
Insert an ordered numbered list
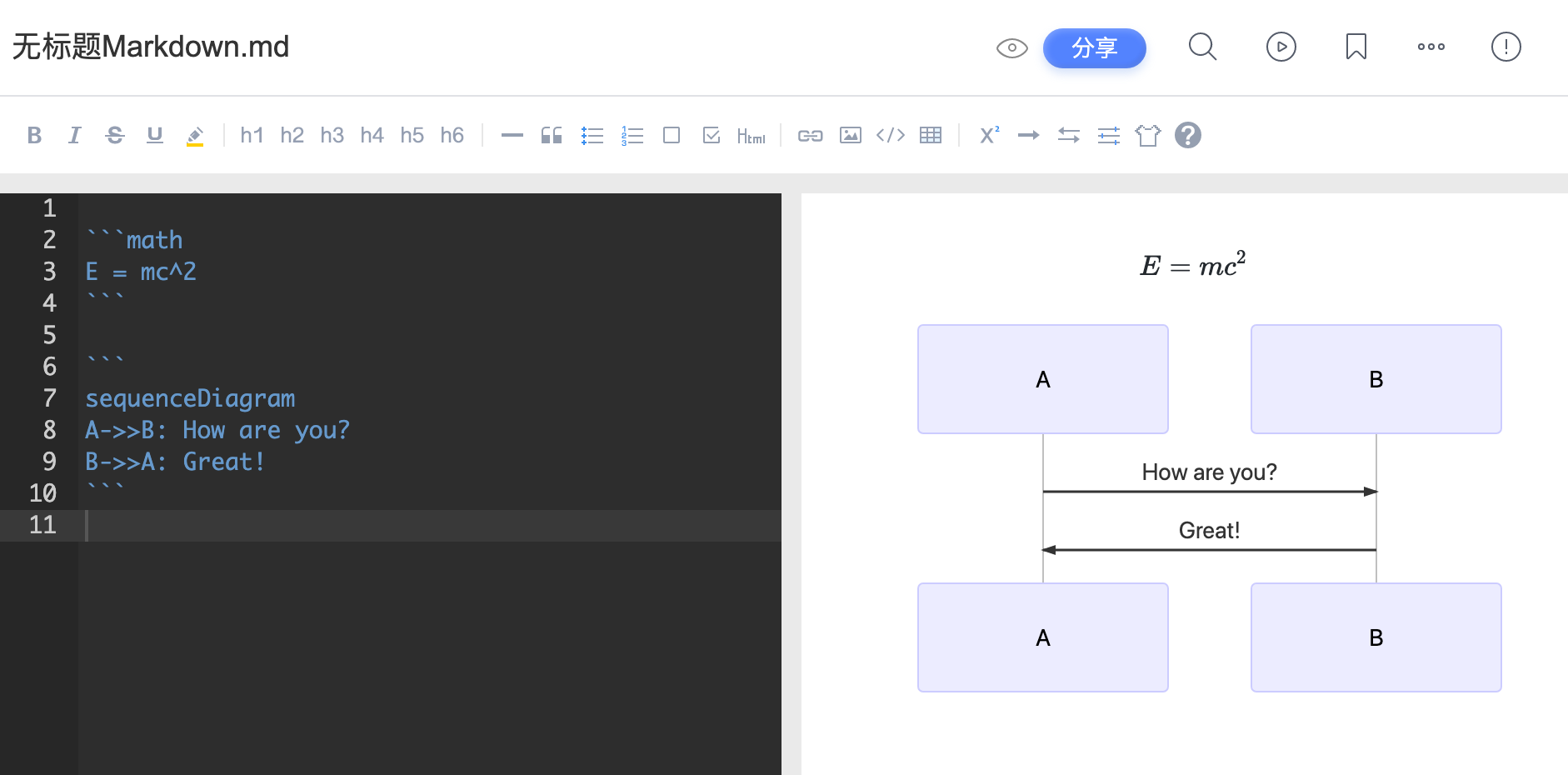point(632,135)
